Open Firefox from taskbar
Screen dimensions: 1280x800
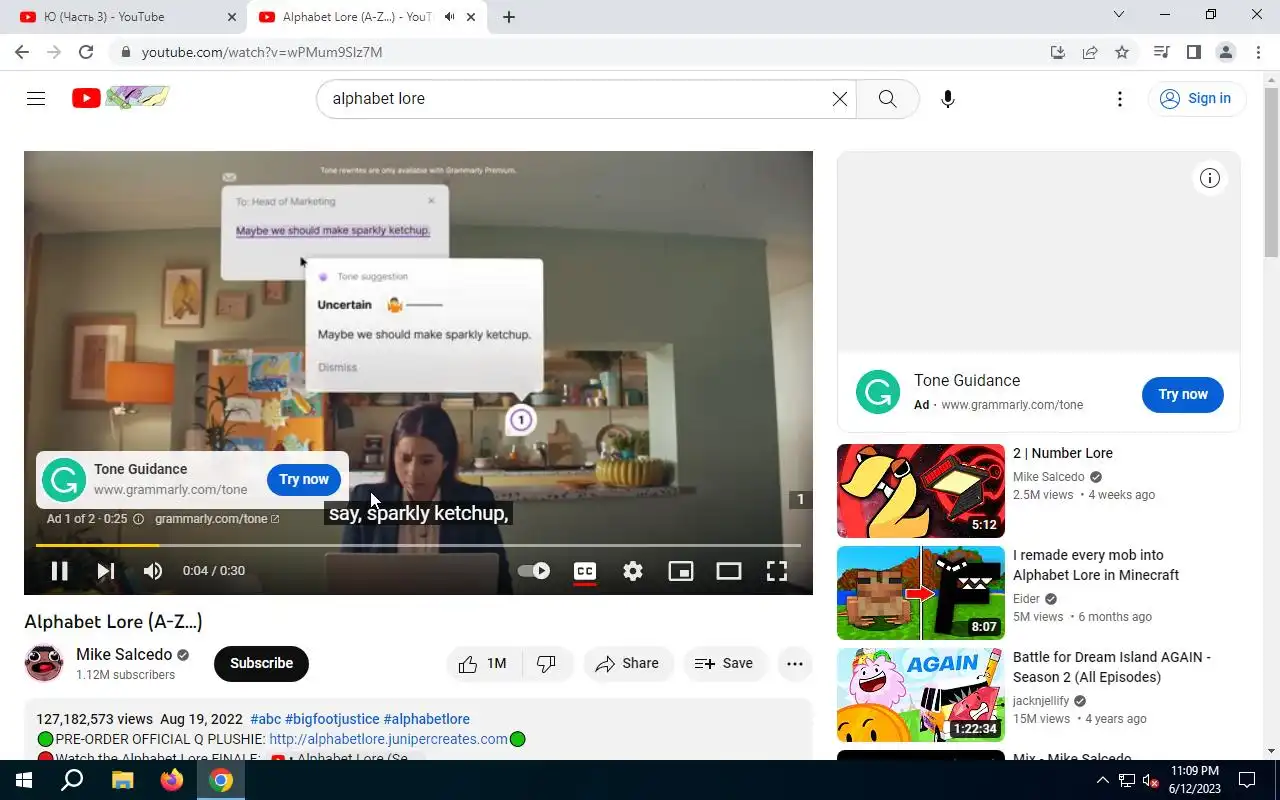coord(172,780)
